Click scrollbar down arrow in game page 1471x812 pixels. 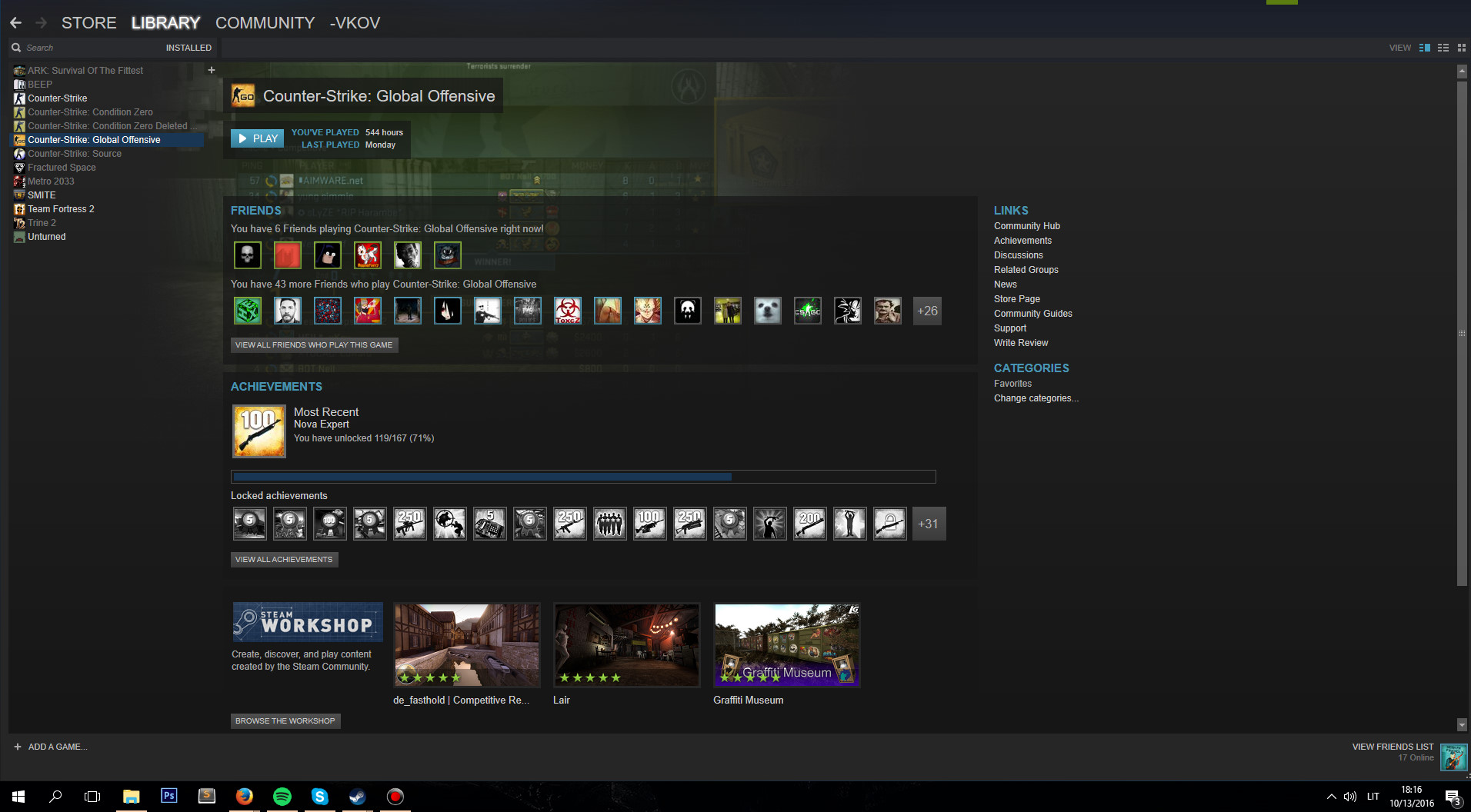coord(1462,724)
